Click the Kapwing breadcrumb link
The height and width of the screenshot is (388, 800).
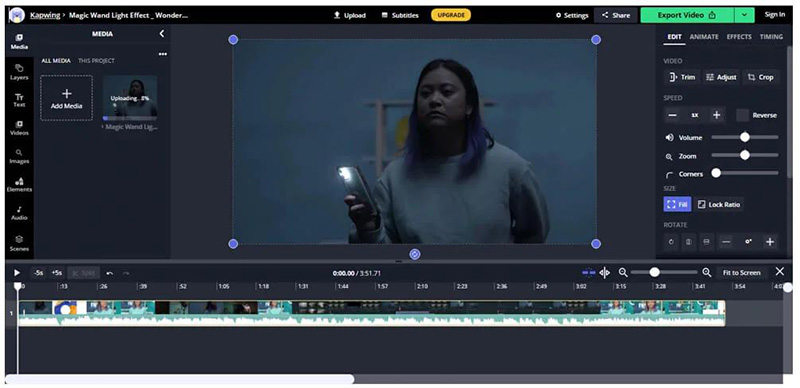44,15
